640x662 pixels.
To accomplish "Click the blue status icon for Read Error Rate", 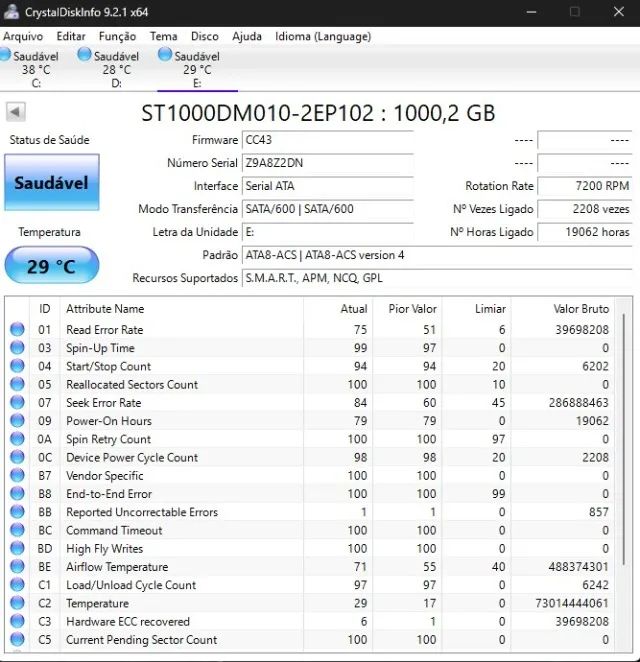I will (17, 329).
